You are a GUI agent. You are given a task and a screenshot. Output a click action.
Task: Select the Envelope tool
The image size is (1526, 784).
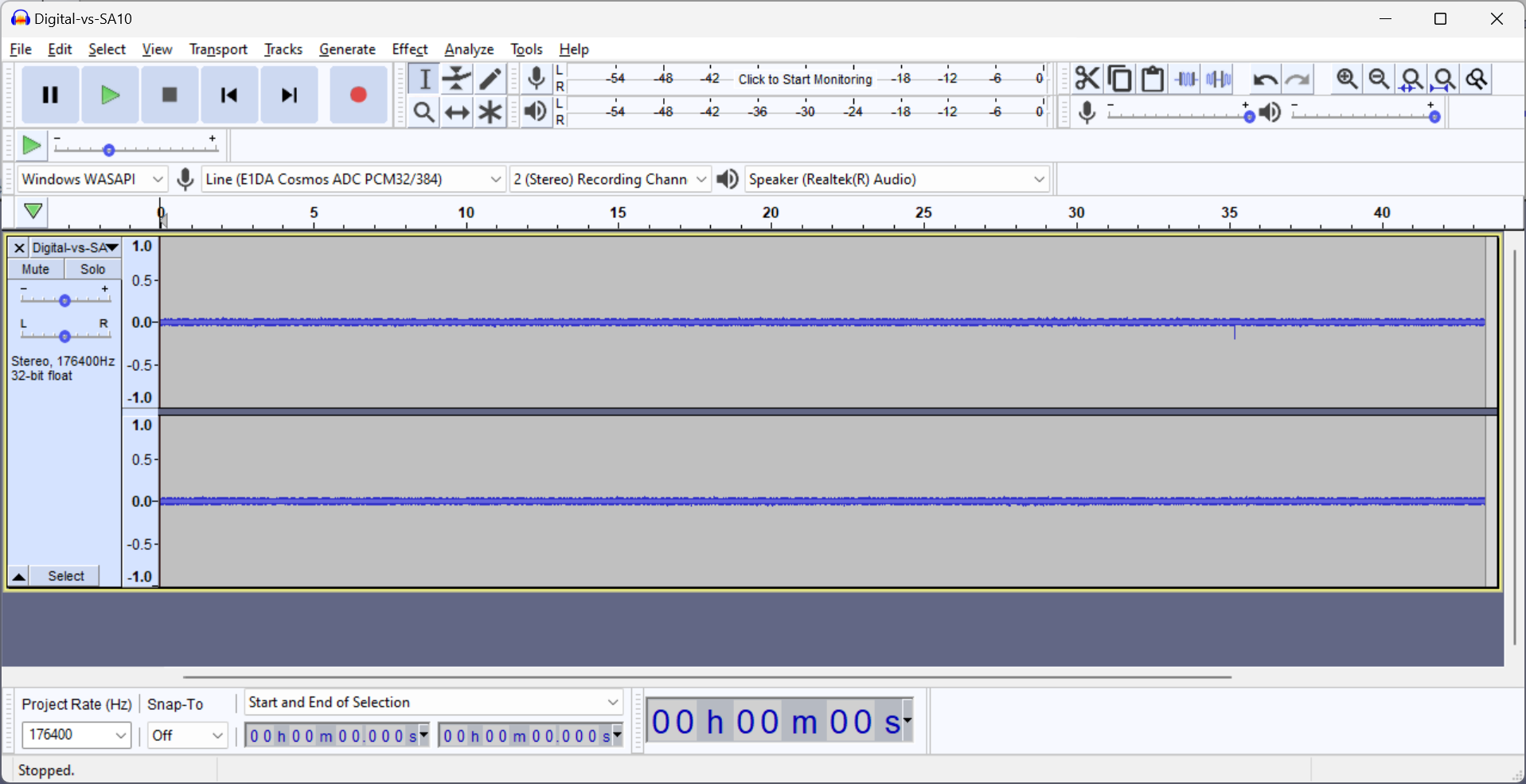coord(457,79)
